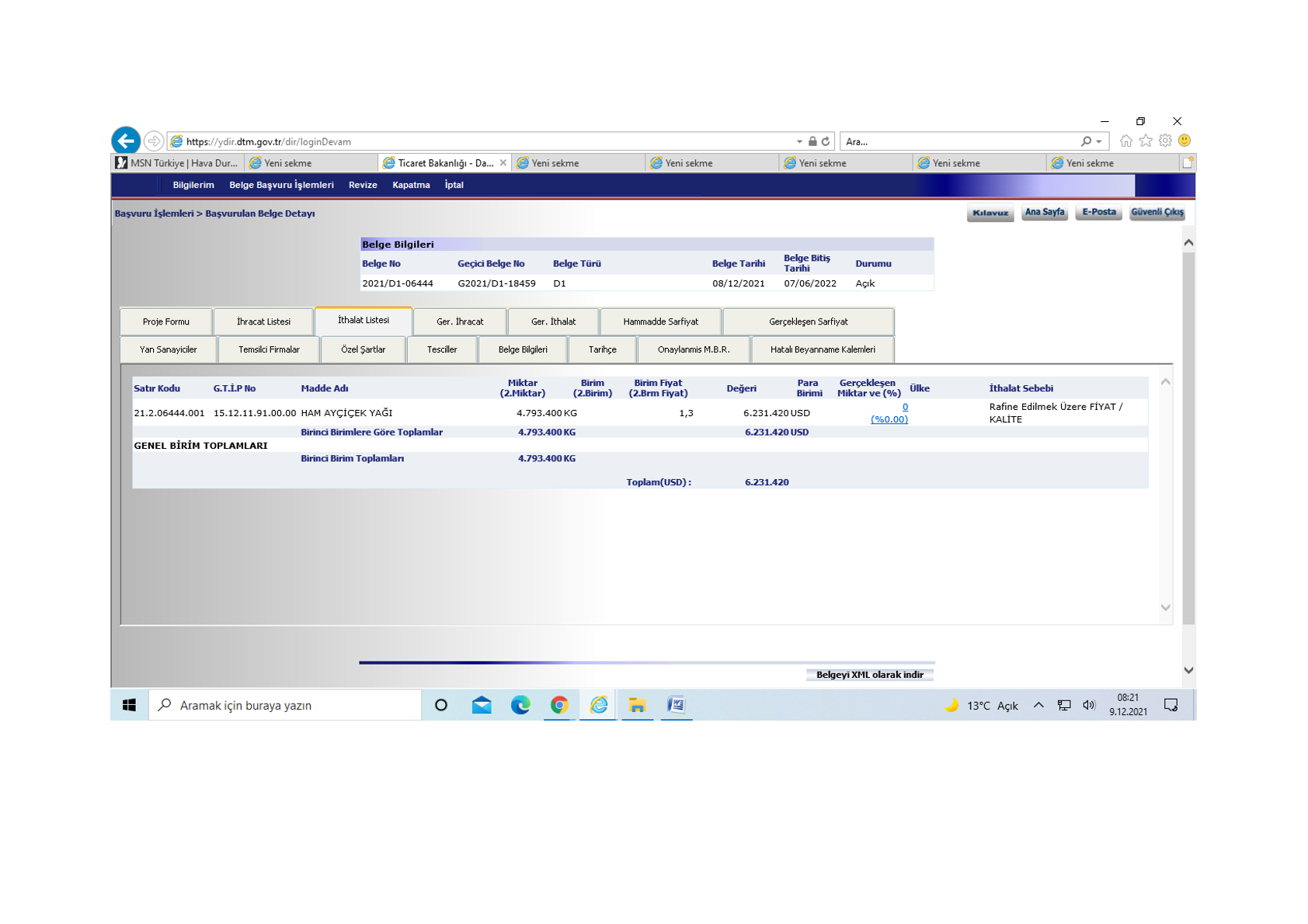Click in the Ara search field
The height and width of the screenshot is (924, 1308).
[x=959, y=141]
